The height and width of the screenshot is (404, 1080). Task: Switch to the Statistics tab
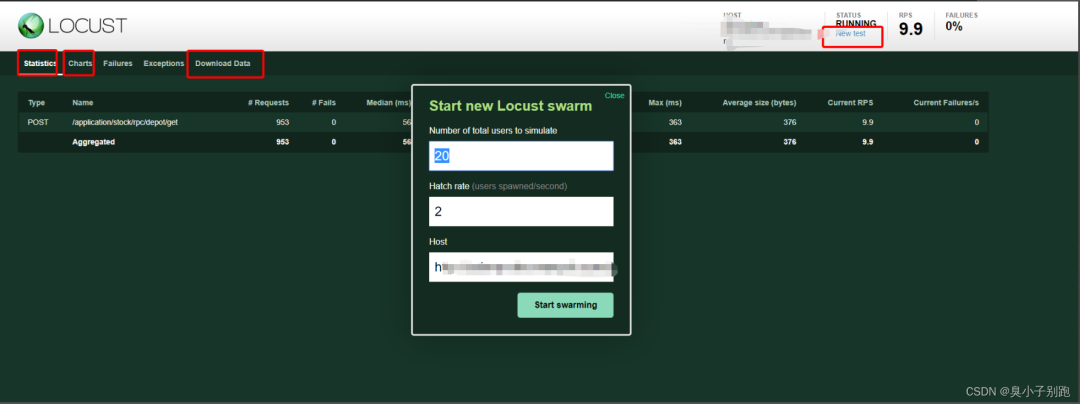(x=40, y=63)
